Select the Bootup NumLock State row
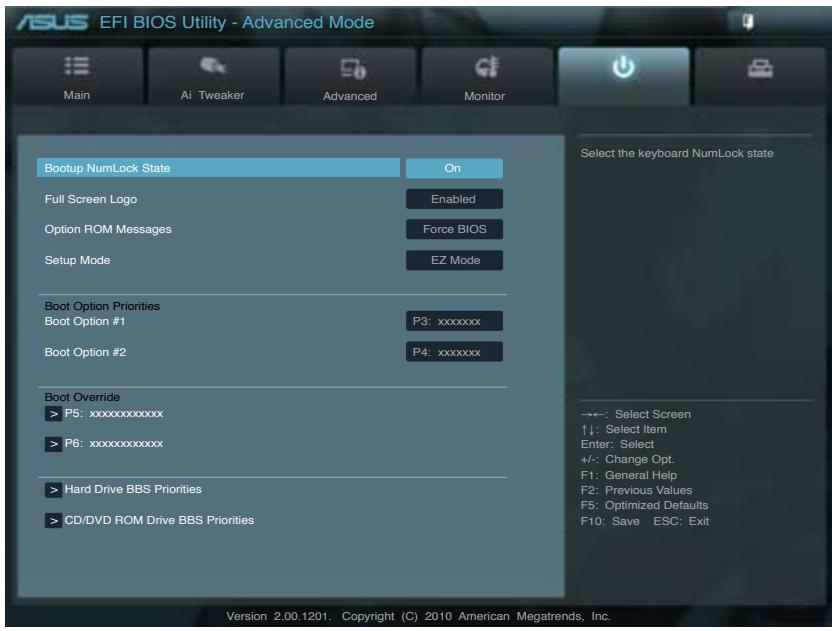 pyautogui.click(x=218, y=168)
